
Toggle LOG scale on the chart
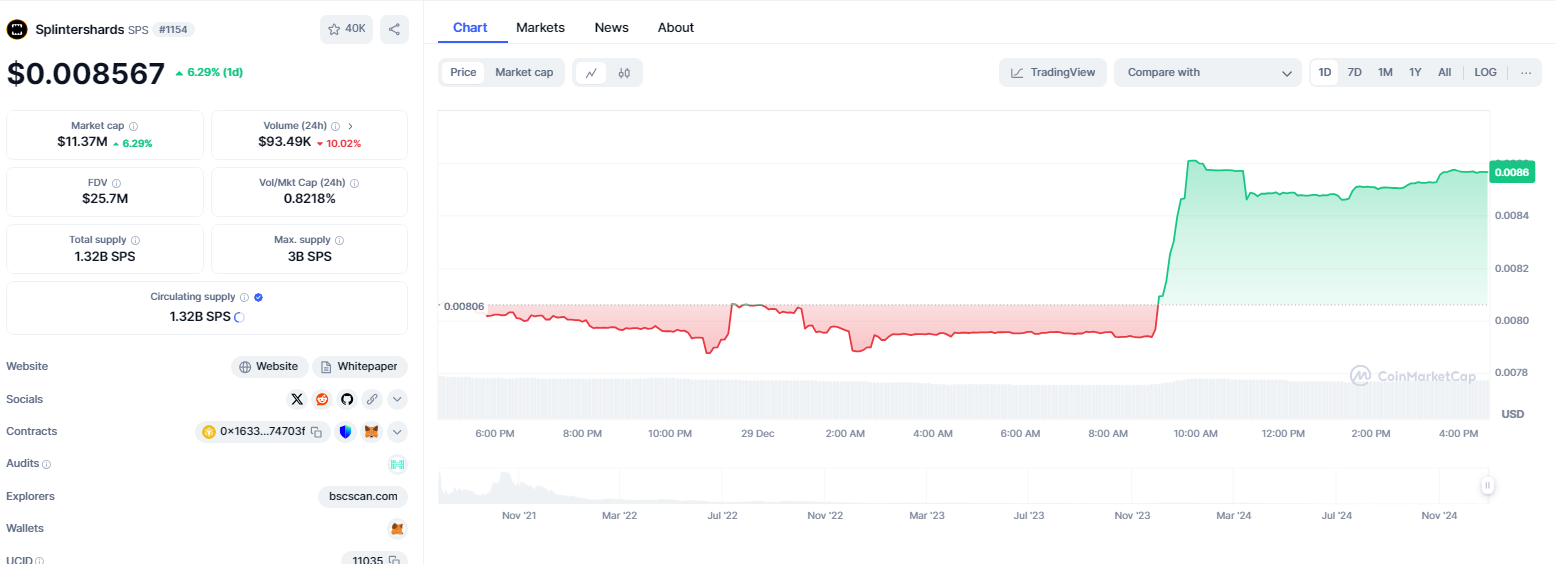point(1486,72)
